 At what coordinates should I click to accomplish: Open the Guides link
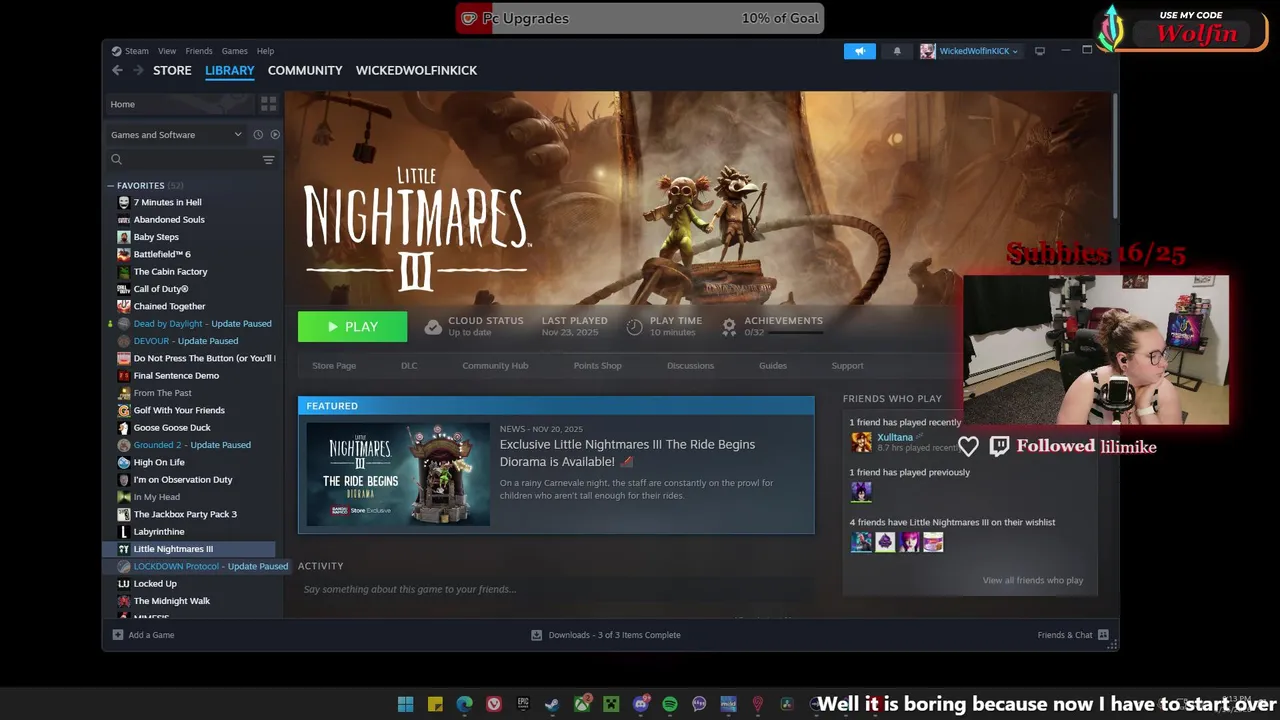pyautogui.click(x=773, y=366)
